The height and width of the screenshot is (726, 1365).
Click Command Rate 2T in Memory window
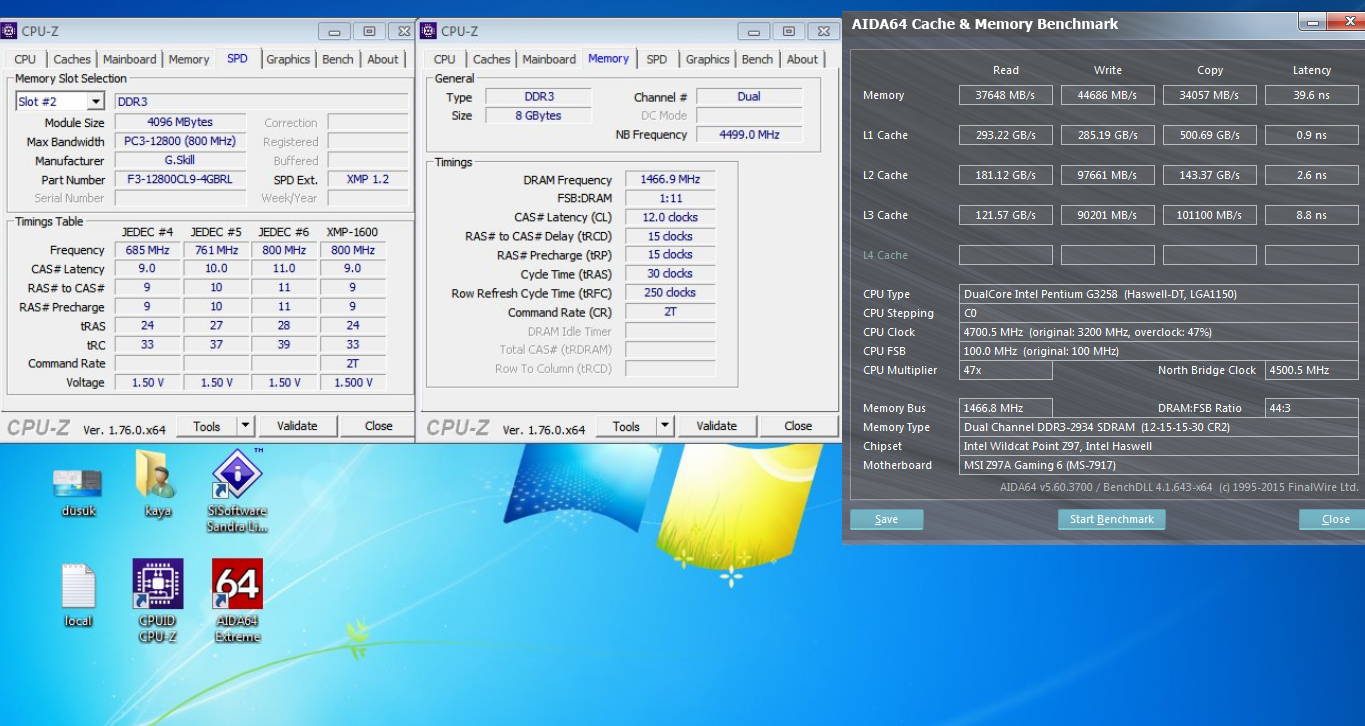tap(669, 312)
